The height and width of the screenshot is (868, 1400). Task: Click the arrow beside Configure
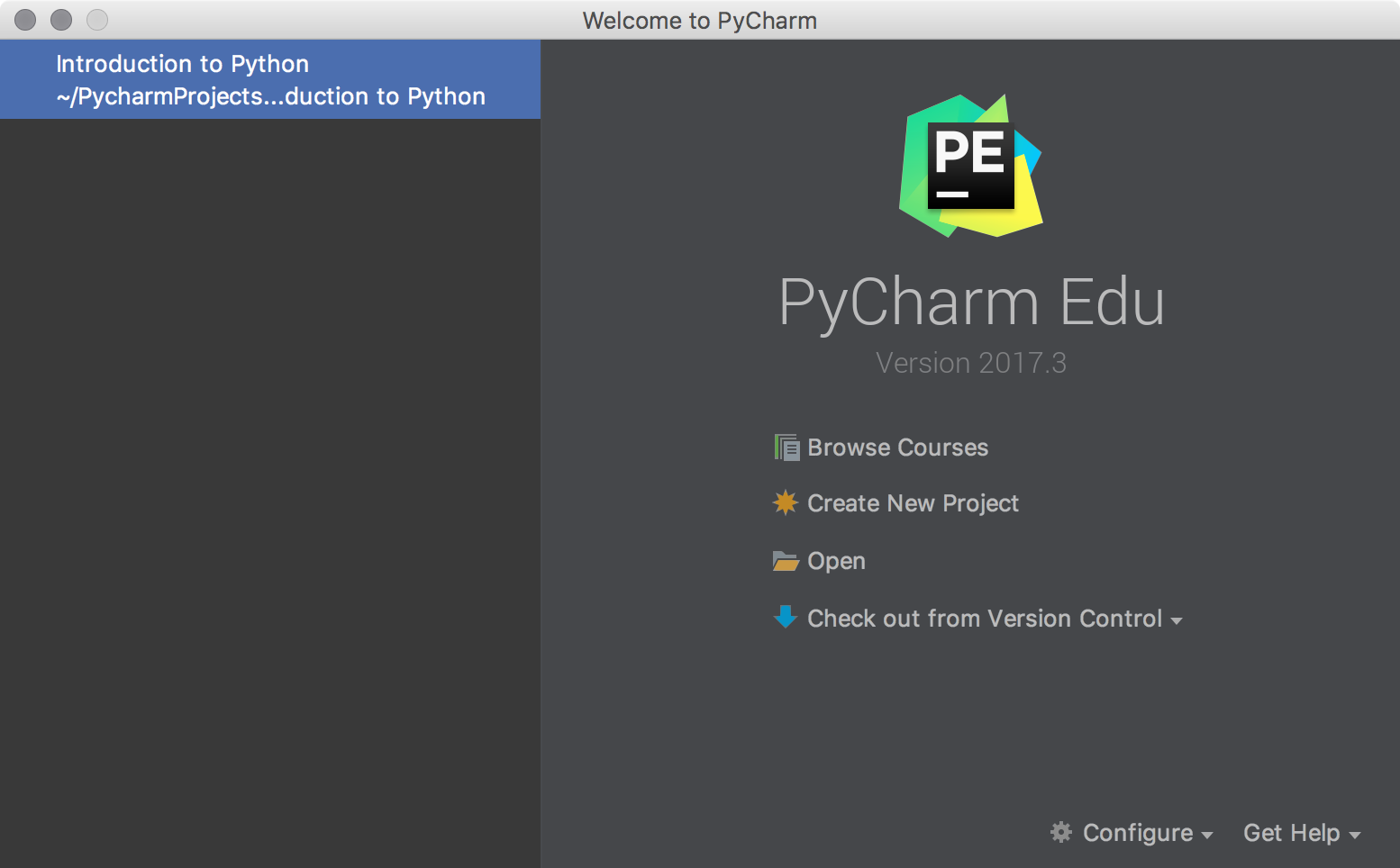point(1207,836)
